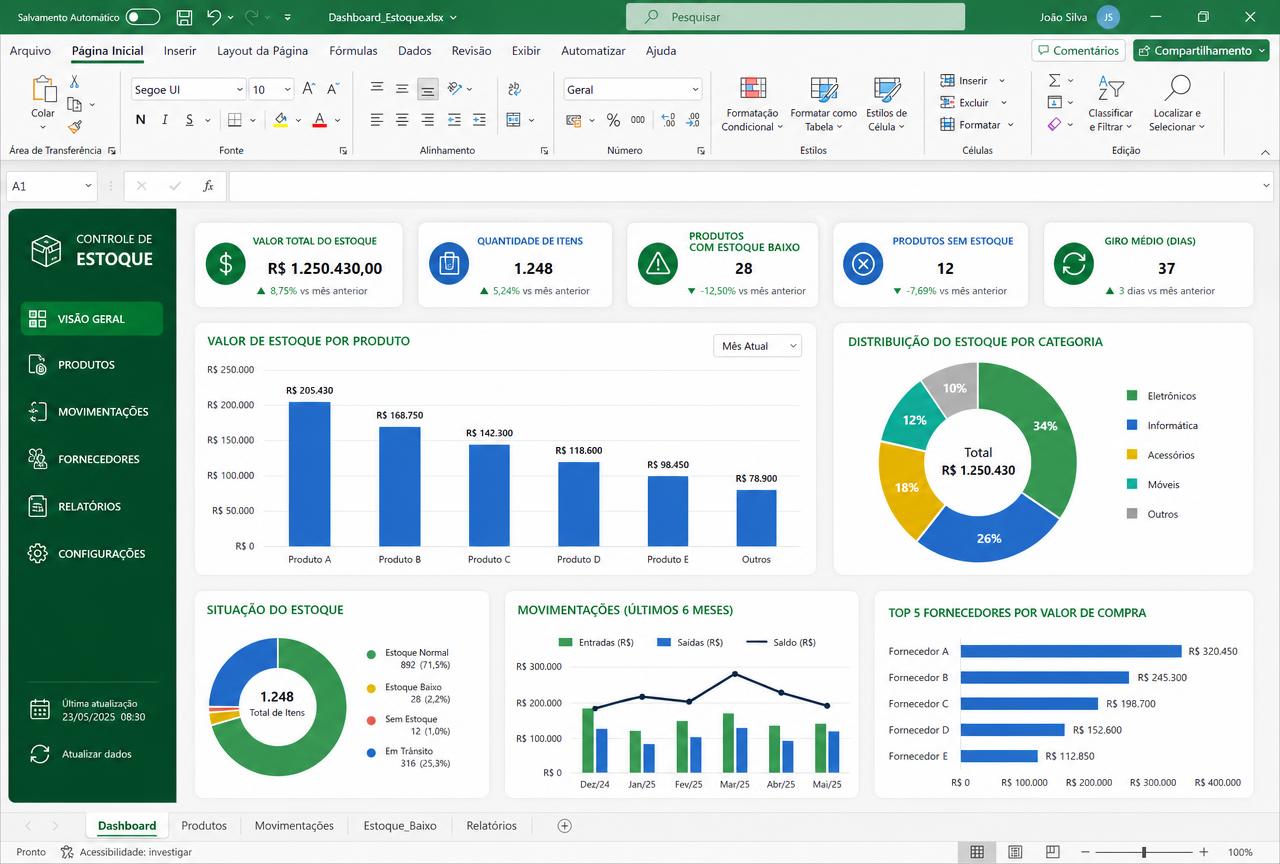Image resolution: width=1280 pixels, height=864 pixels.
Task: Click the Pesquisar search box
Action: (796, 17)
